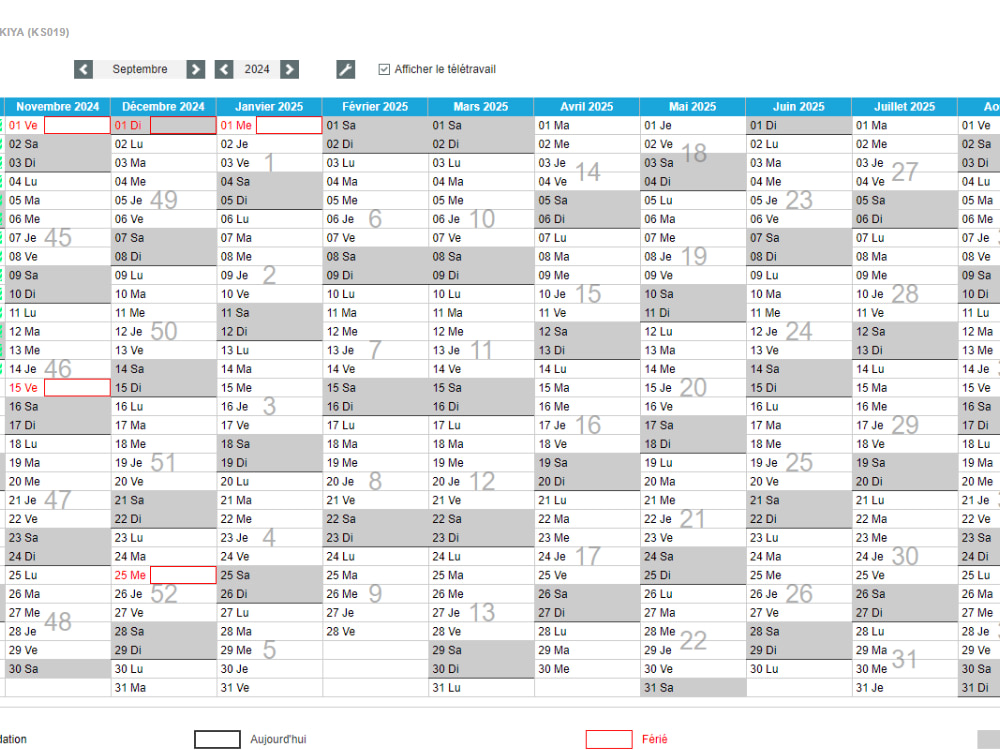The width and height of the screenshot is (1000, 750).
Task: Select 21 Sa in Décembre 2024
Action: tap(163, 501)
